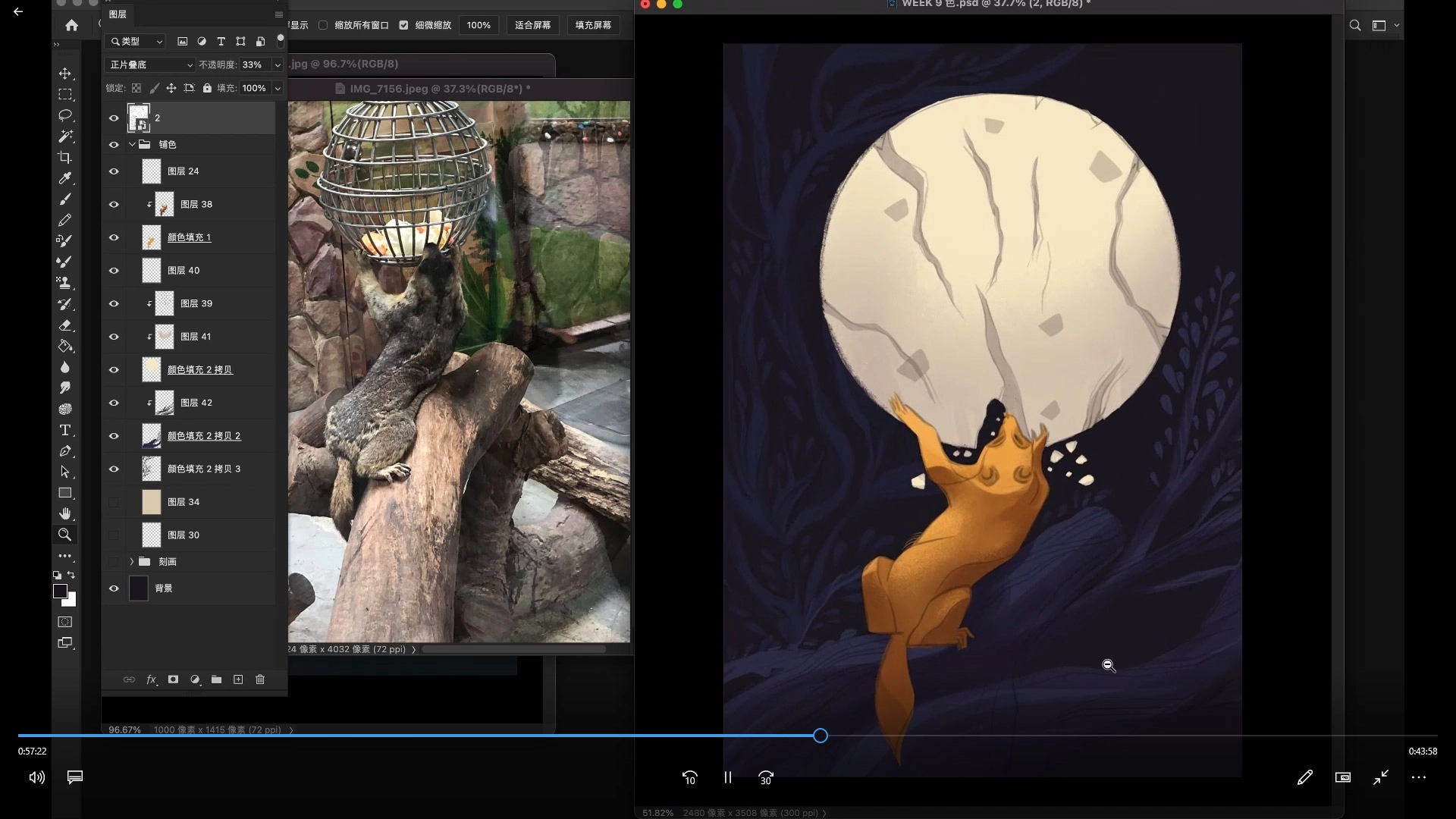The width and height of the screenshot is (1456, 819).
Task: Select the Crop tool
Action: 65,158
